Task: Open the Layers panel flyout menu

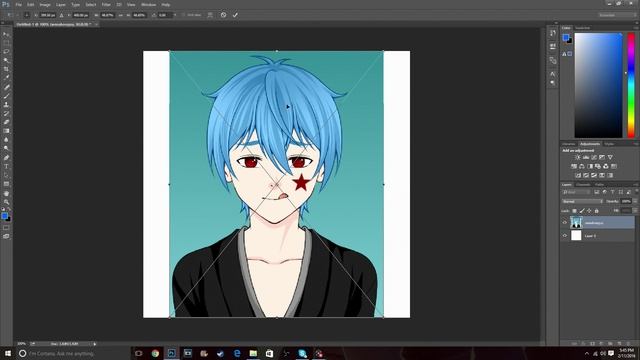Action: [636, 184]
